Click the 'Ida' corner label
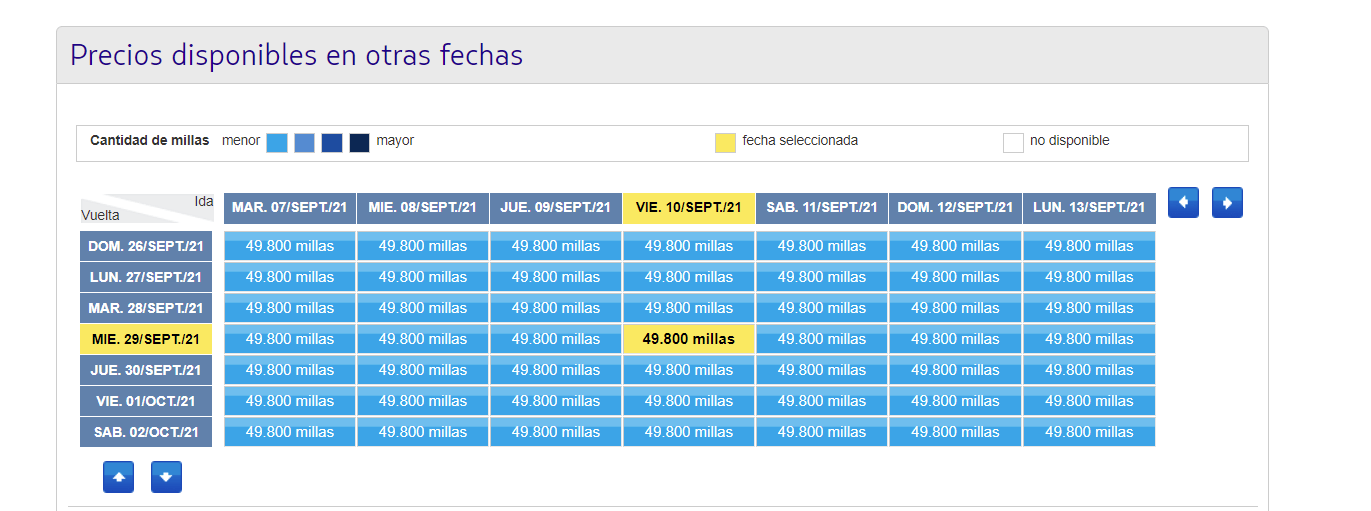This screenshot has height=511, width=1371. click(x=204, y=201)
